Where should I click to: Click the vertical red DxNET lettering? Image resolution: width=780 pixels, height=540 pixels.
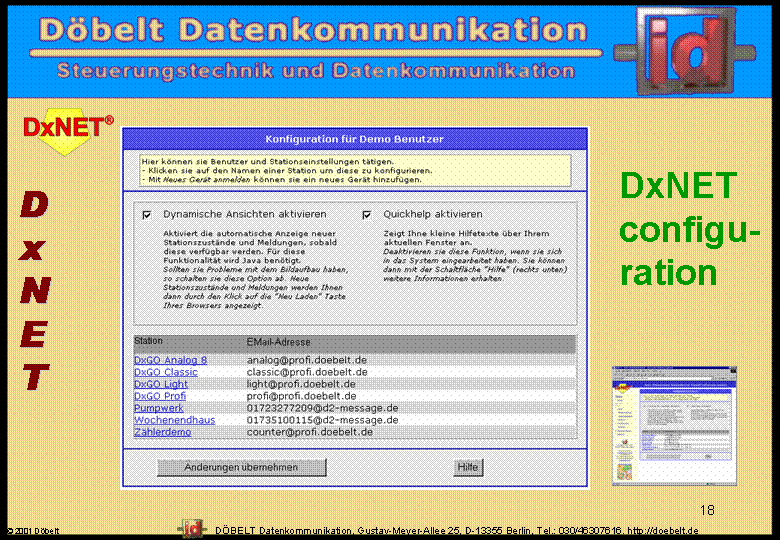[35, 291]
